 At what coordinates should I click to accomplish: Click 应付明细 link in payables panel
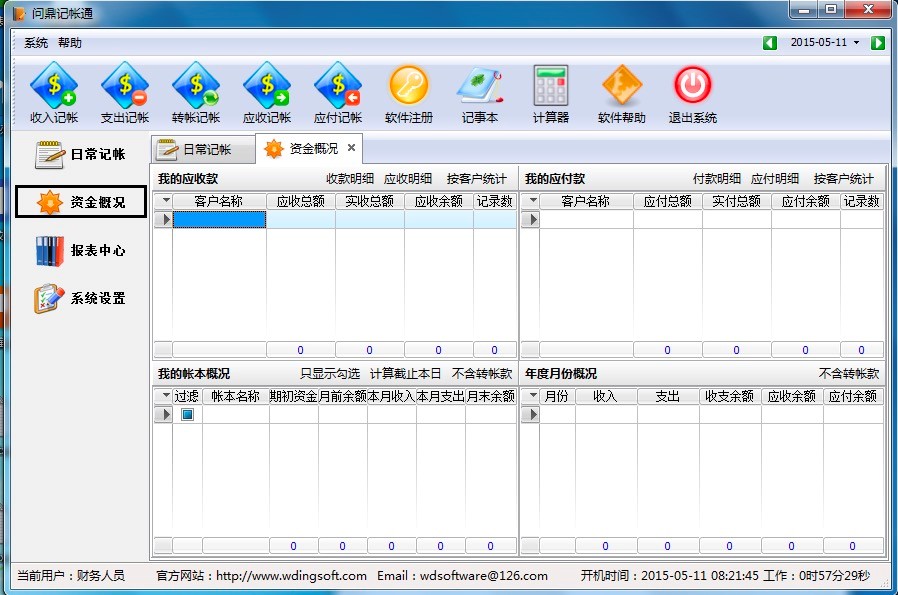pyautogui.click(x=775, y=179)
